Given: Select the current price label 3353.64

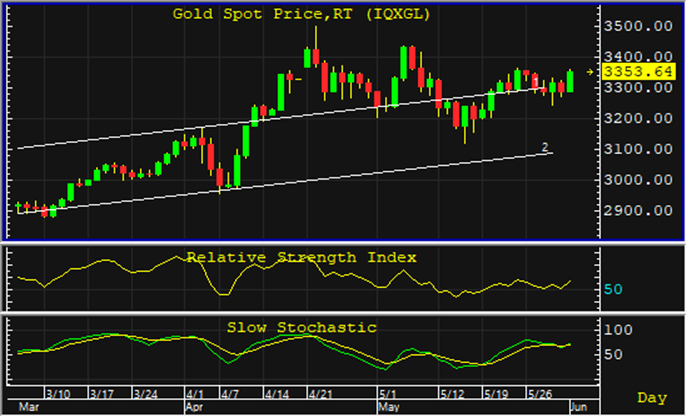Looking at the screenshot, I should tap(638, 71).
